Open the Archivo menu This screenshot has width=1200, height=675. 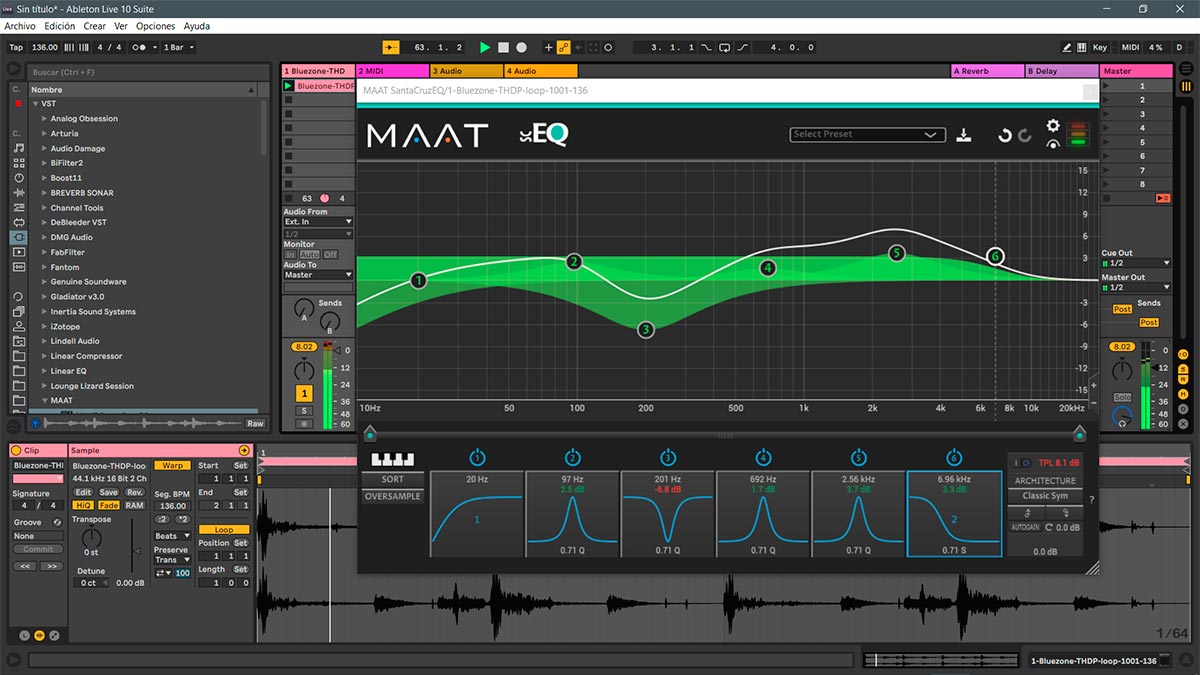tap(20, 26)
